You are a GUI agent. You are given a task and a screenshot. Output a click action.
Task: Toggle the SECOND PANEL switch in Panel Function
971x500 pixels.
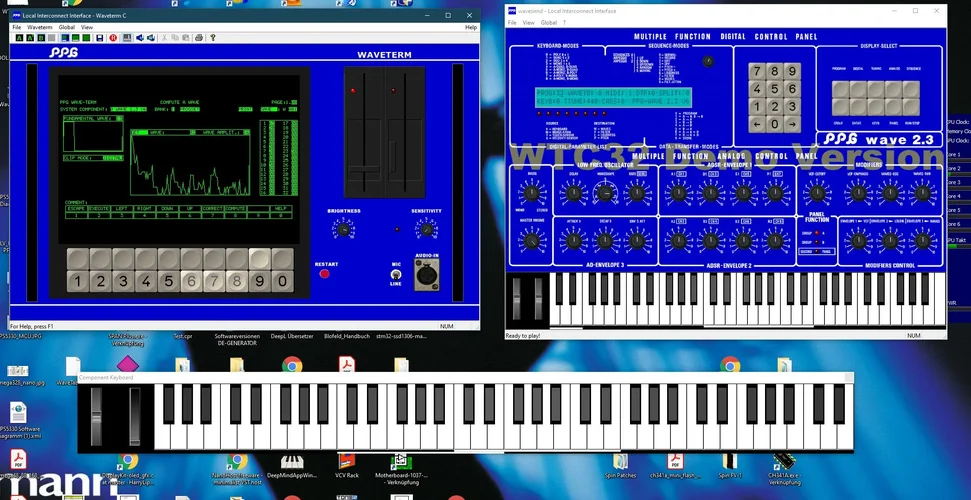coord(817,252)
